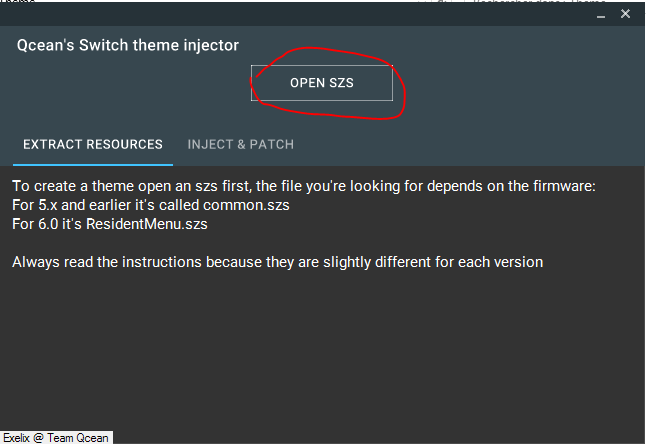Select the EXTRACT RESOURCES tab
Image resolution: width=646 pixels, height=445 pixels.
(x=93, y=145)
